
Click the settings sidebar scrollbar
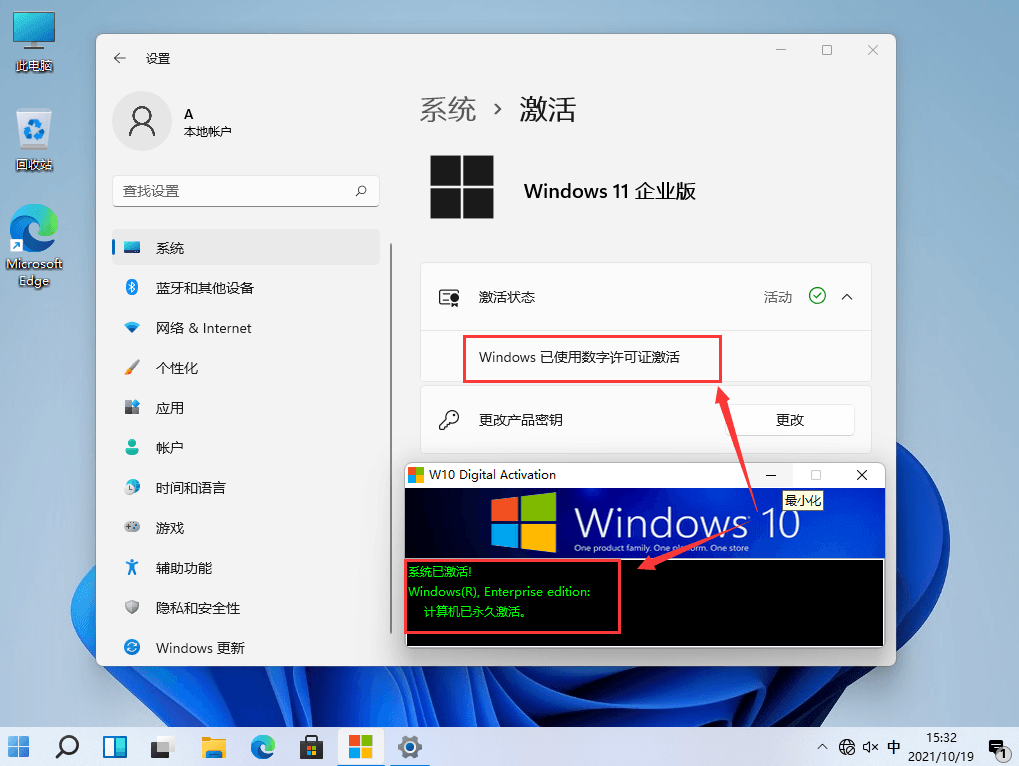pyautogui.click(x=391, y=439)
